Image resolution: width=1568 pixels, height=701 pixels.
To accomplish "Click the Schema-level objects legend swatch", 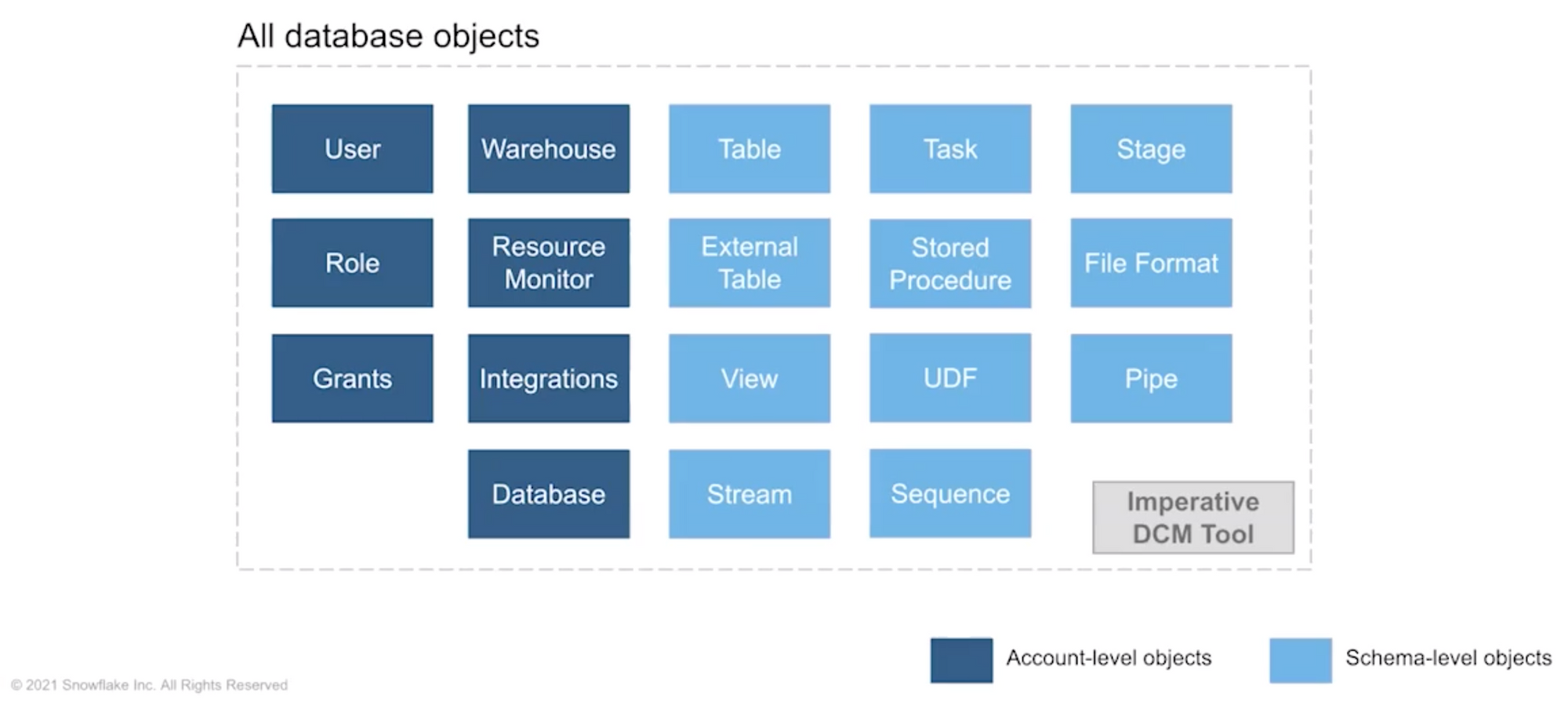I will pos(1301,660).
